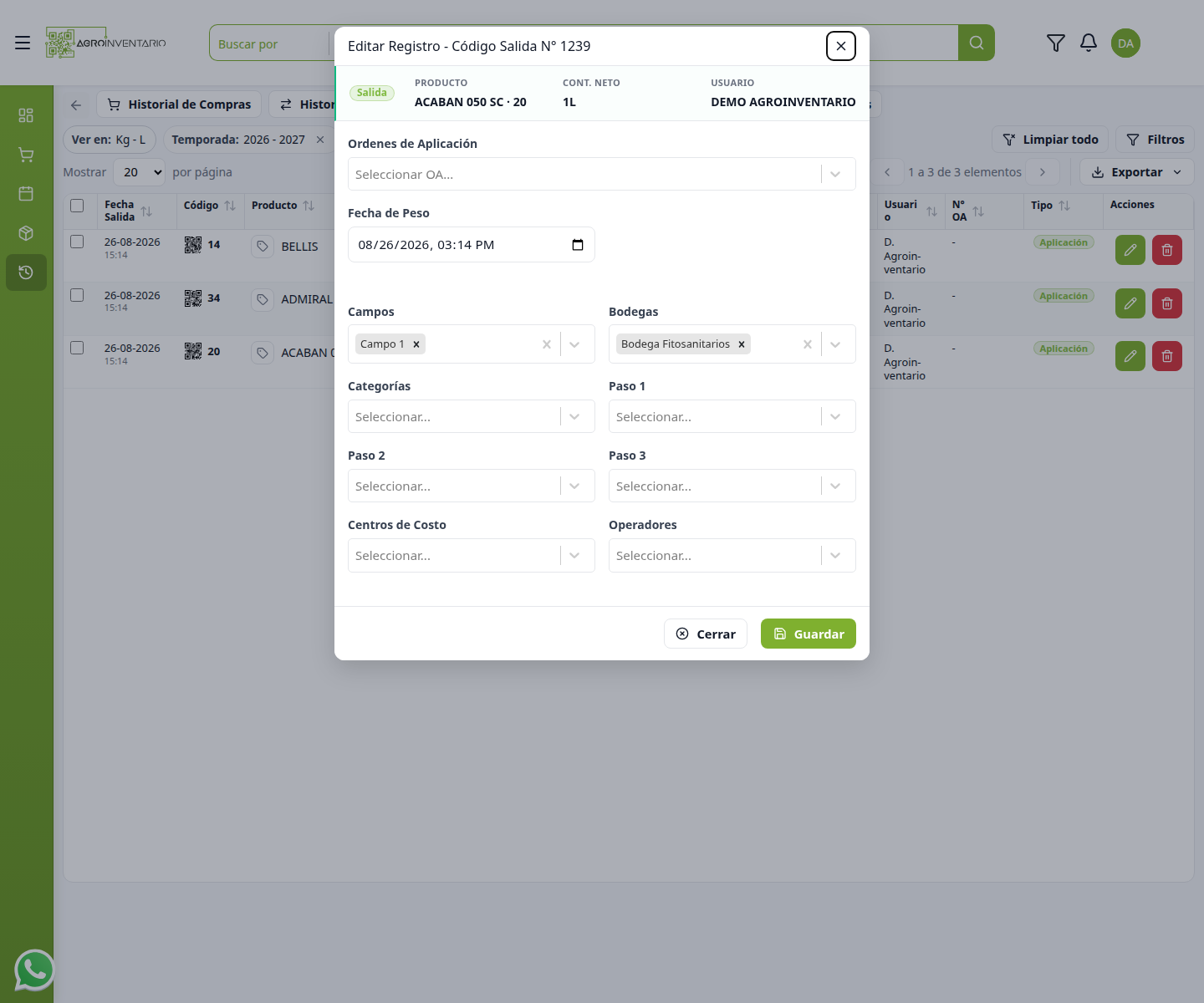Toggle the select-all checkbox in table header
1204x1003 pixels.
tap(77, 206)
